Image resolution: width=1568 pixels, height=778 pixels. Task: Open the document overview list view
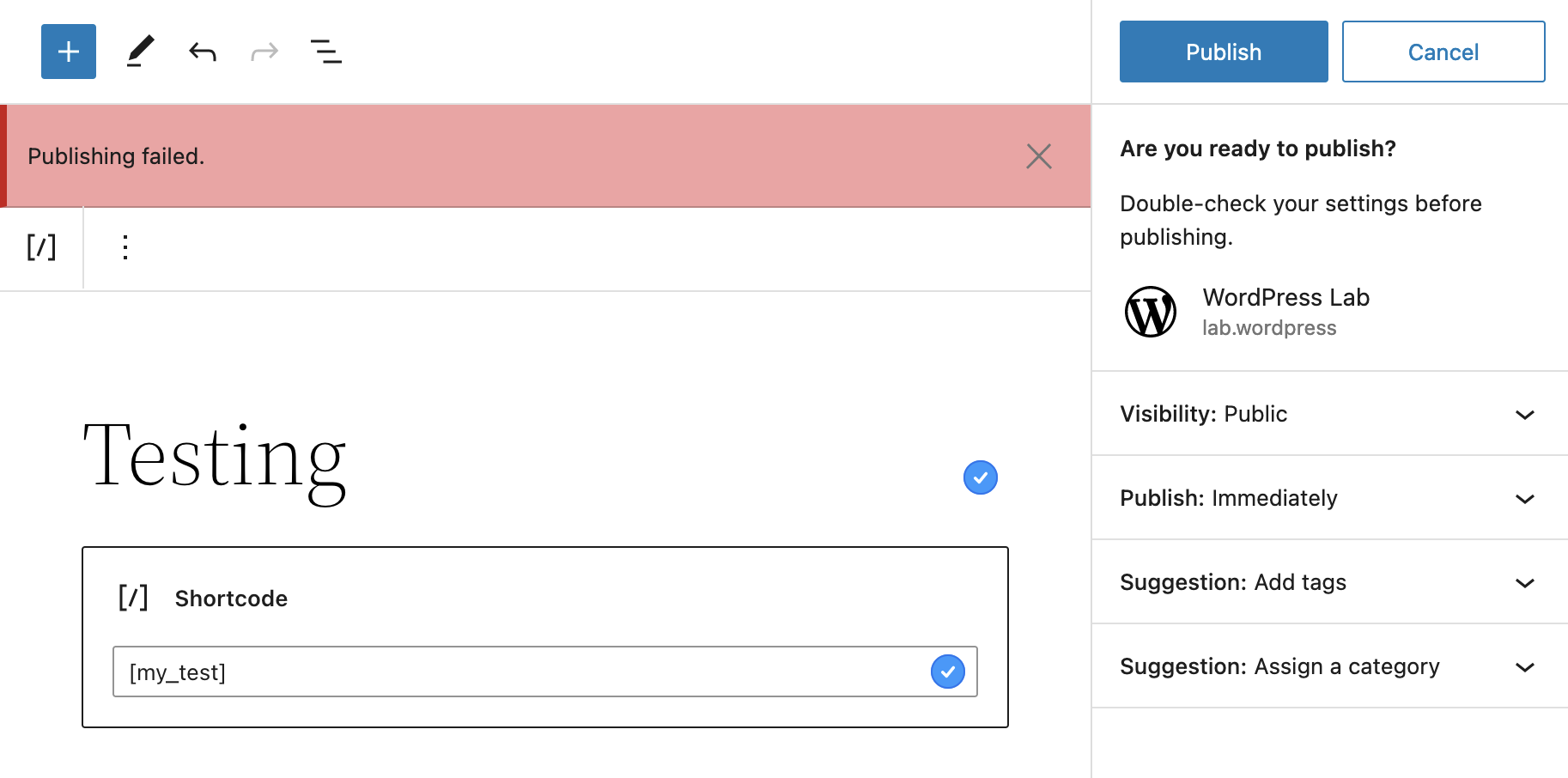325,52
